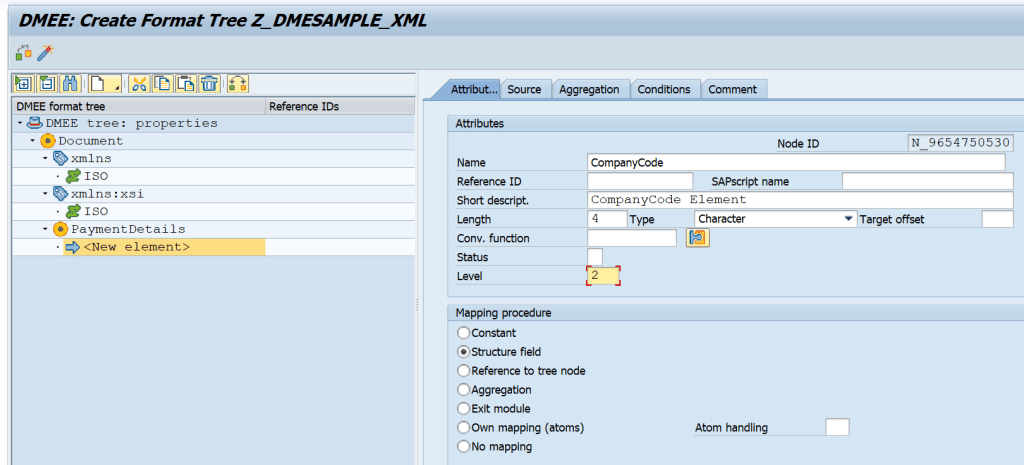The height and width of the screenshot is (465, 1024).
Task: Click the Reference IDs column header
Action: pos(340,106)
